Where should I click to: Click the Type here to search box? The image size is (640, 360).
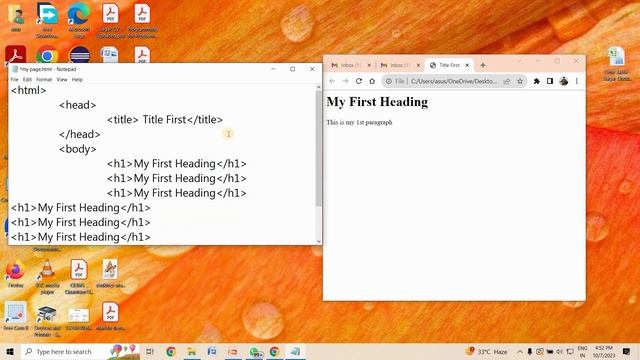[80, 351]
